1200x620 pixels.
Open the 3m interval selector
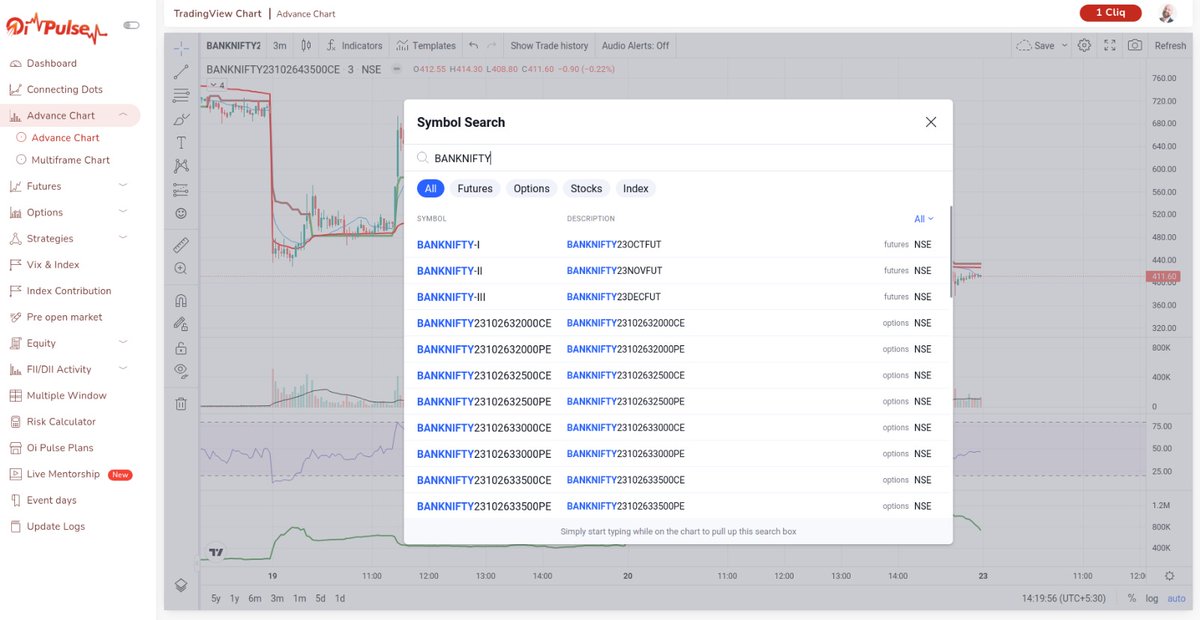(280, 46)
